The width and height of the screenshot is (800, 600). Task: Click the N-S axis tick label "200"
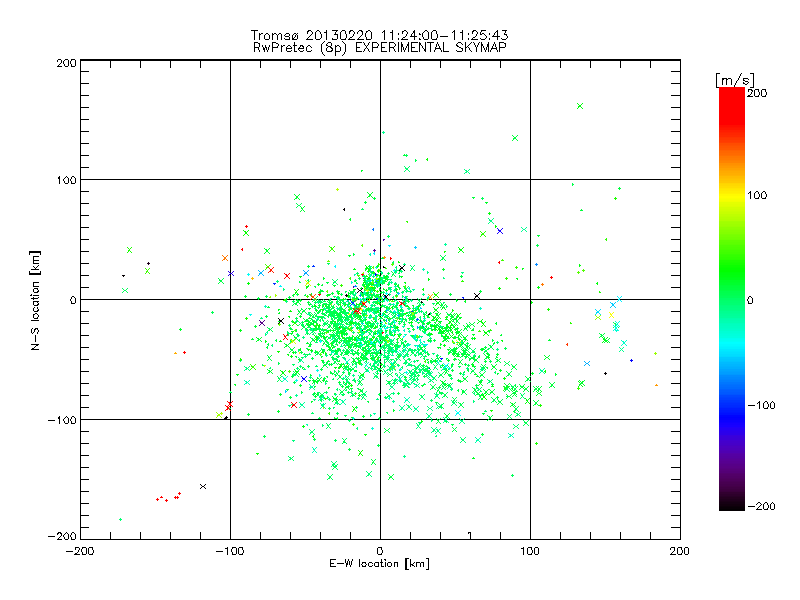coord(66,63)
